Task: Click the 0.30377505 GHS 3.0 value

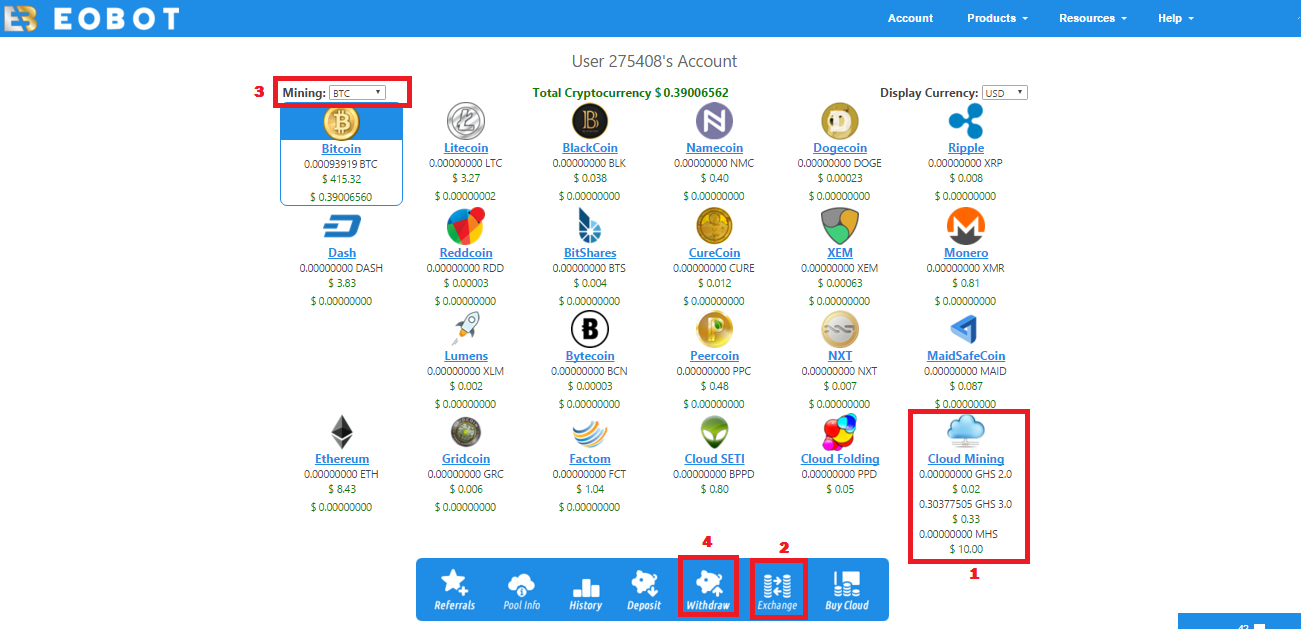Action: [966, 504]
